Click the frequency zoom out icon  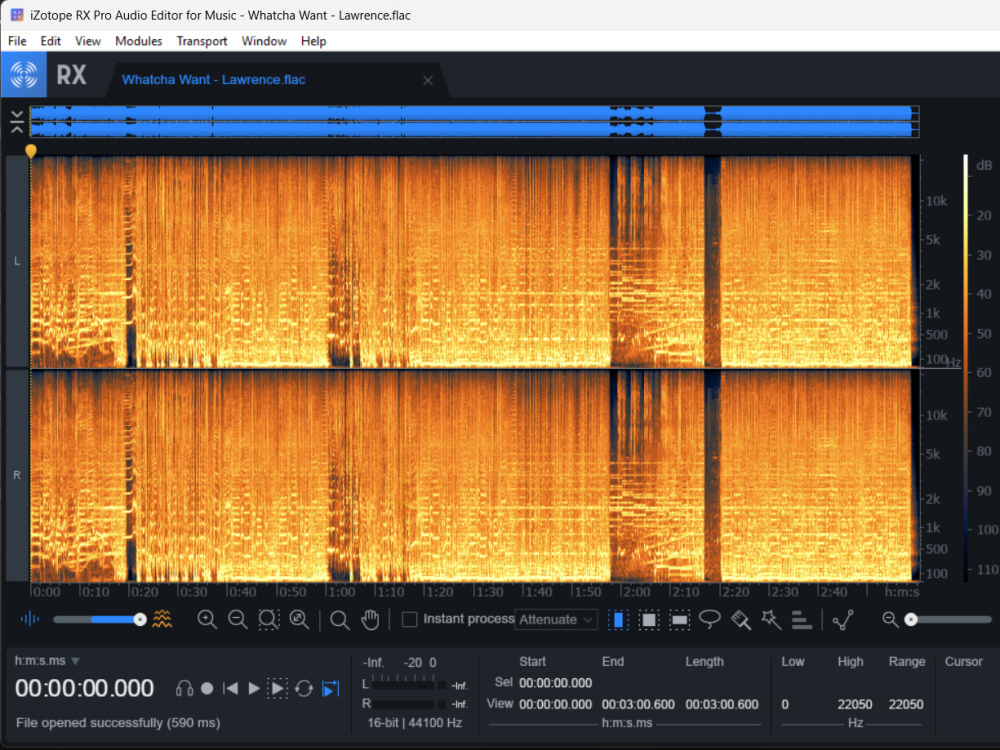coord(890,619)
